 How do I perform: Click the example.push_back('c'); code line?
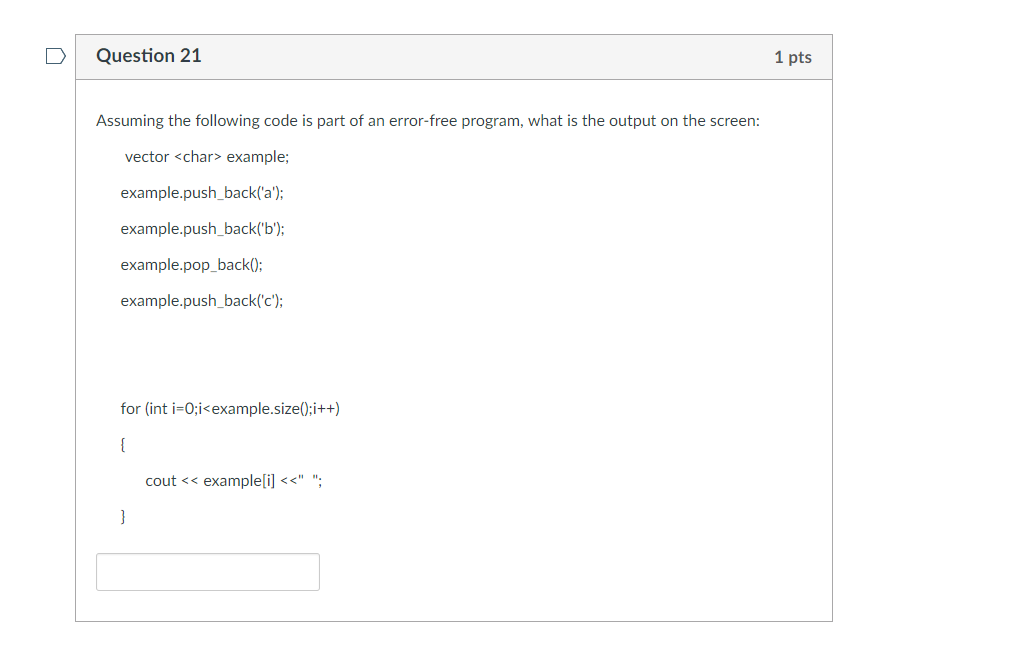(x=200, y=300)
